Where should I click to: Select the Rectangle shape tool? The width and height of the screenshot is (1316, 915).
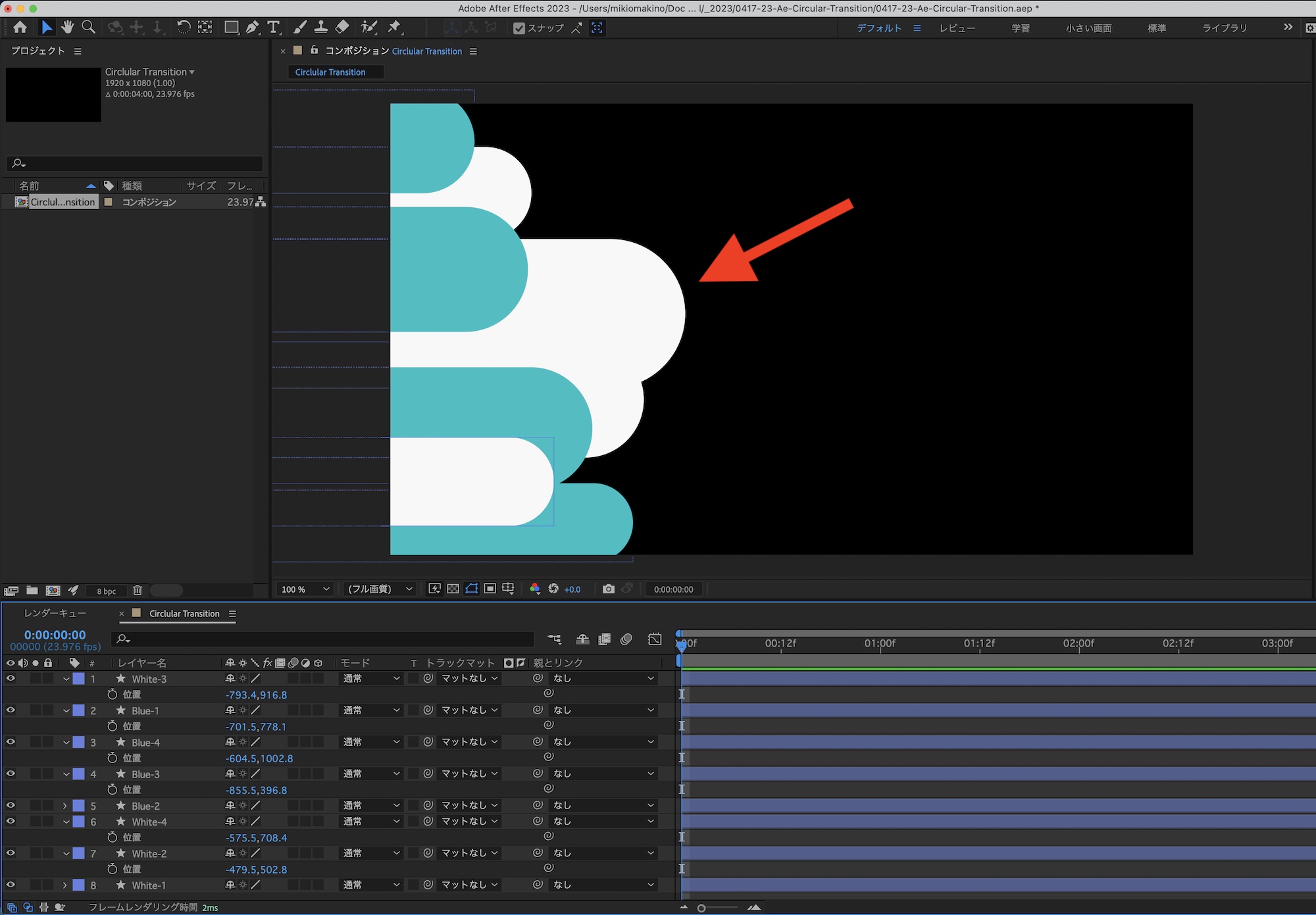click(231, 27)
